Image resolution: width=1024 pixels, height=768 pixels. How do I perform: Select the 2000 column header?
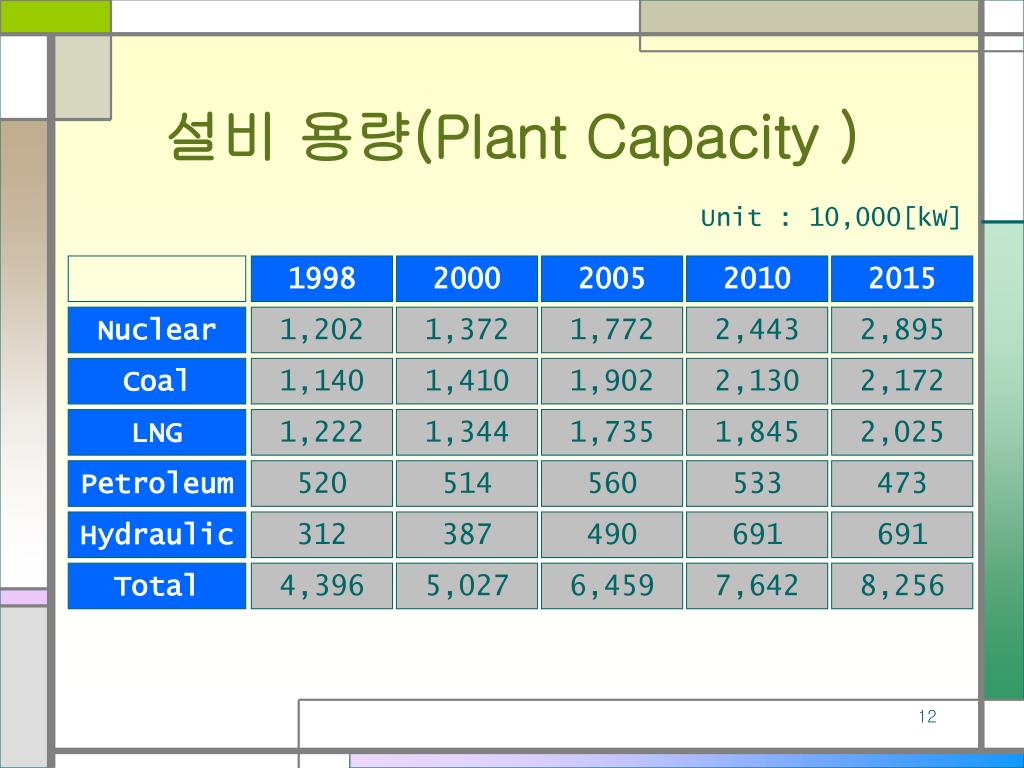(x=467, y=279)
